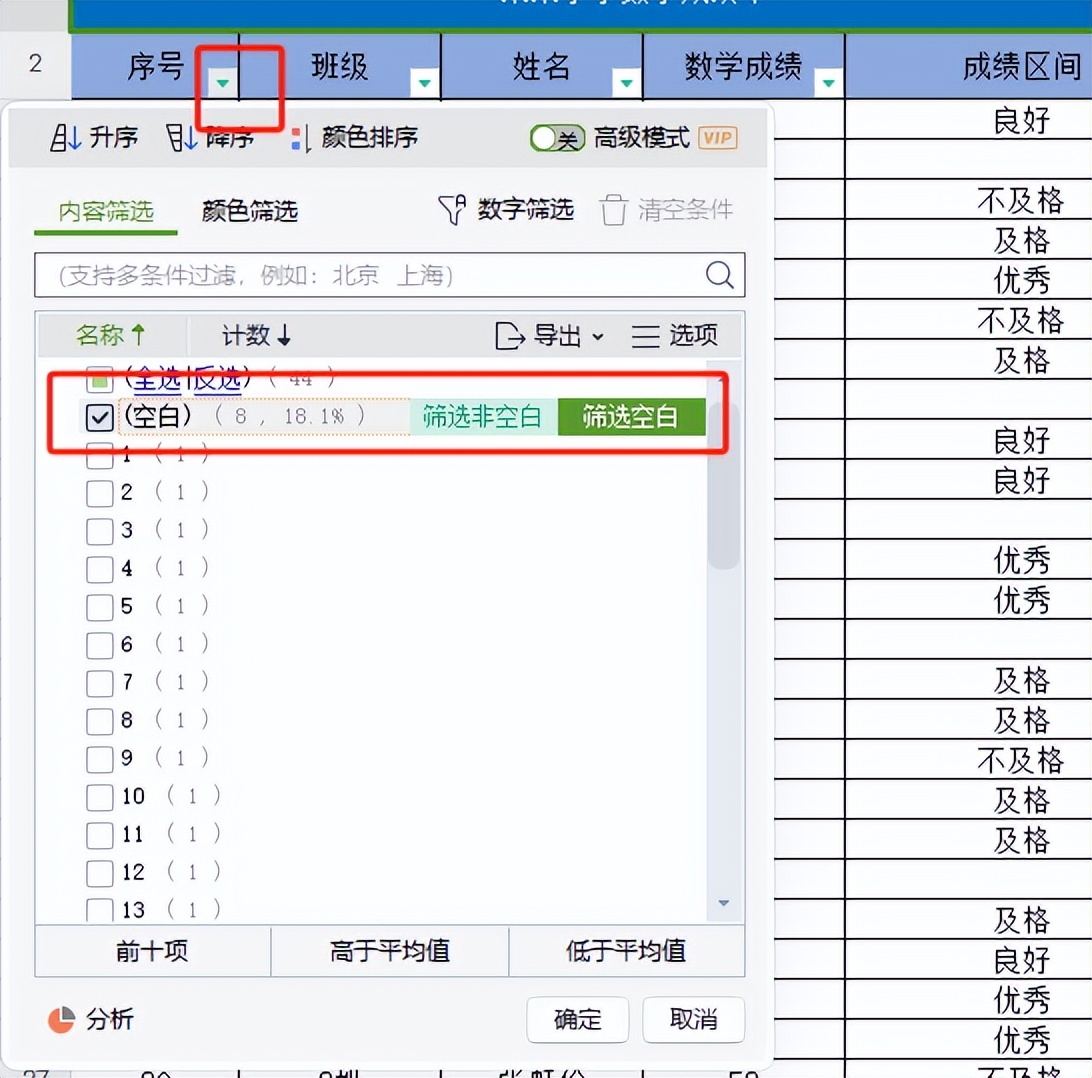Switch to 颜色筛选 tab

pyautogui.click(x=249, y=211)
